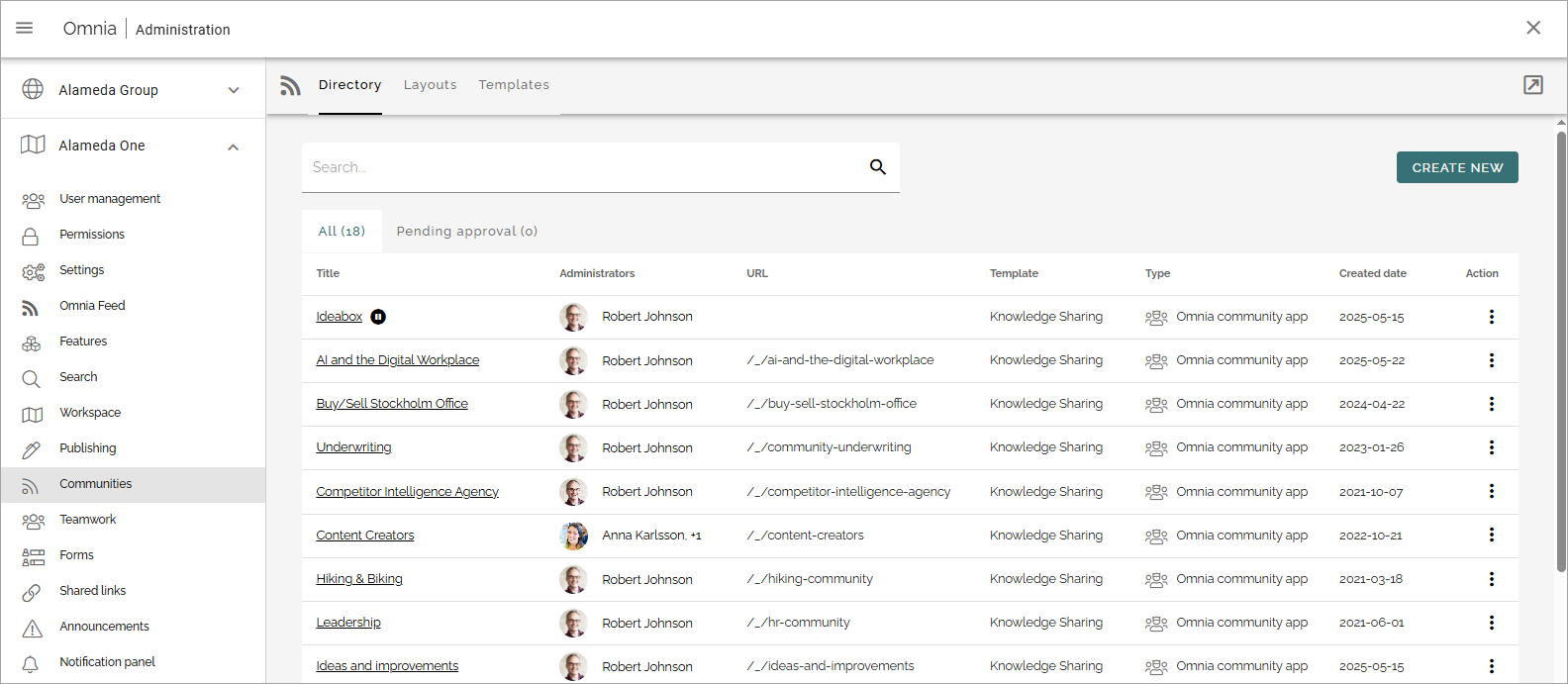Open action menu for Hiking & Biking row
This screenshot has width=1568, height=684.
coord(1492,579)
